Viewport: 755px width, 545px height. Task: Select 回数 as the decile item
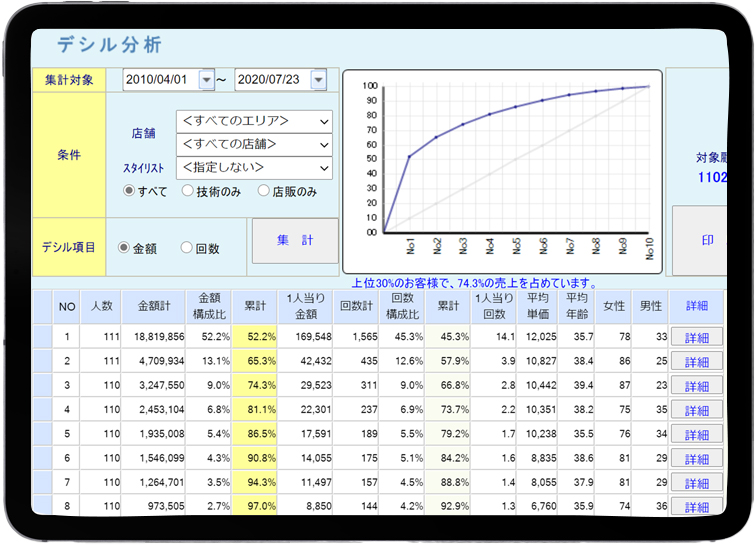click(x=186, y=248)
